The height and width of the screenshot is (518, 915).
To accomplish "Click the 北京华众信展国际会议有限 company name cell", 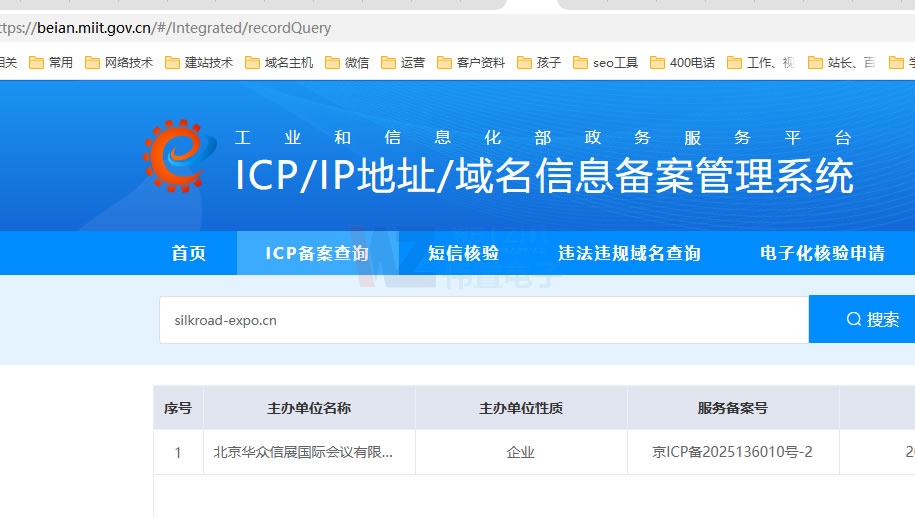I will tap(303, 452).
